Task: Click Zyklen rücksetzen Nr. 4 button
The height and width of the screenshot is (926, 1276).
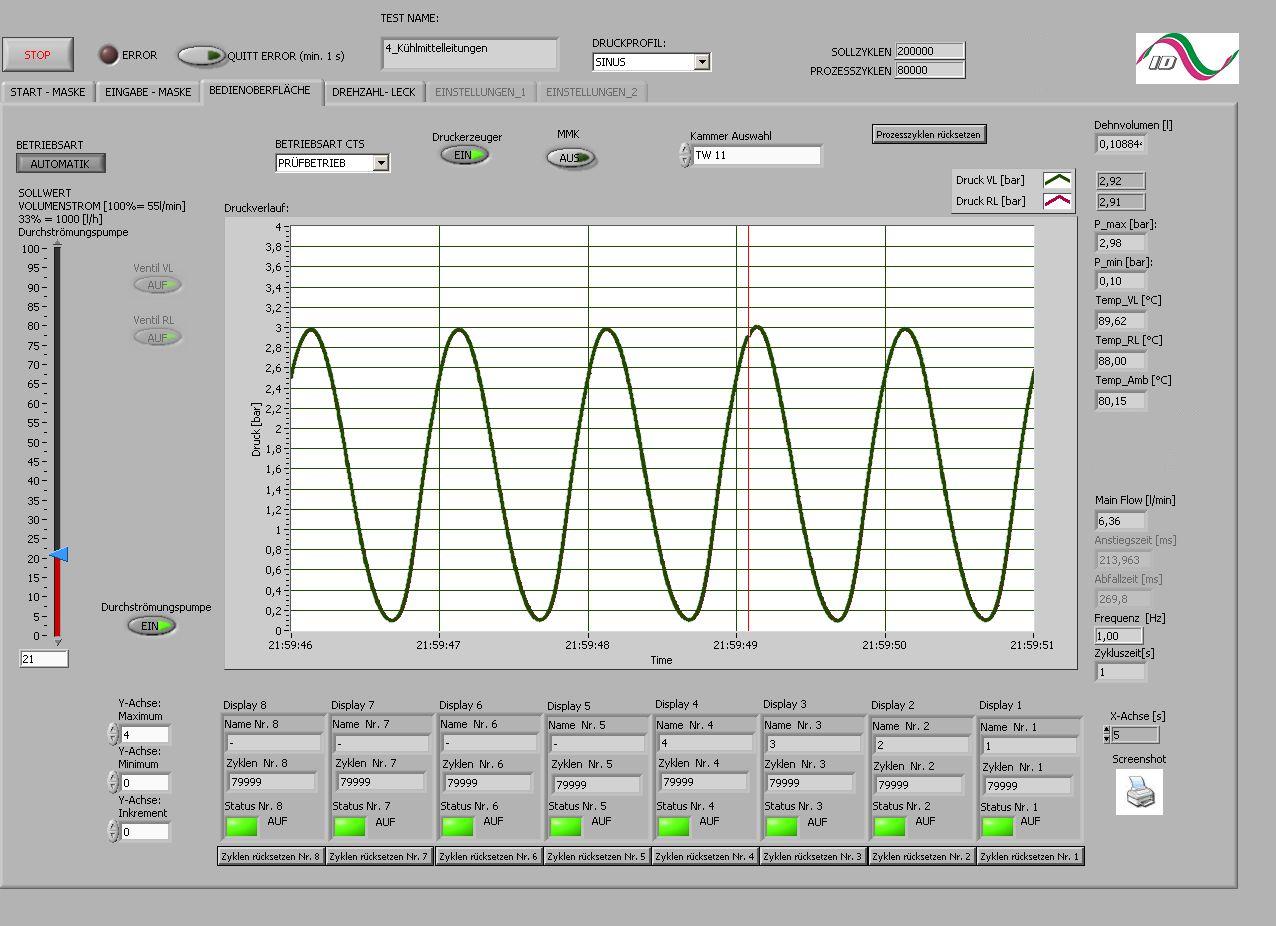Action: coord(704,856)
